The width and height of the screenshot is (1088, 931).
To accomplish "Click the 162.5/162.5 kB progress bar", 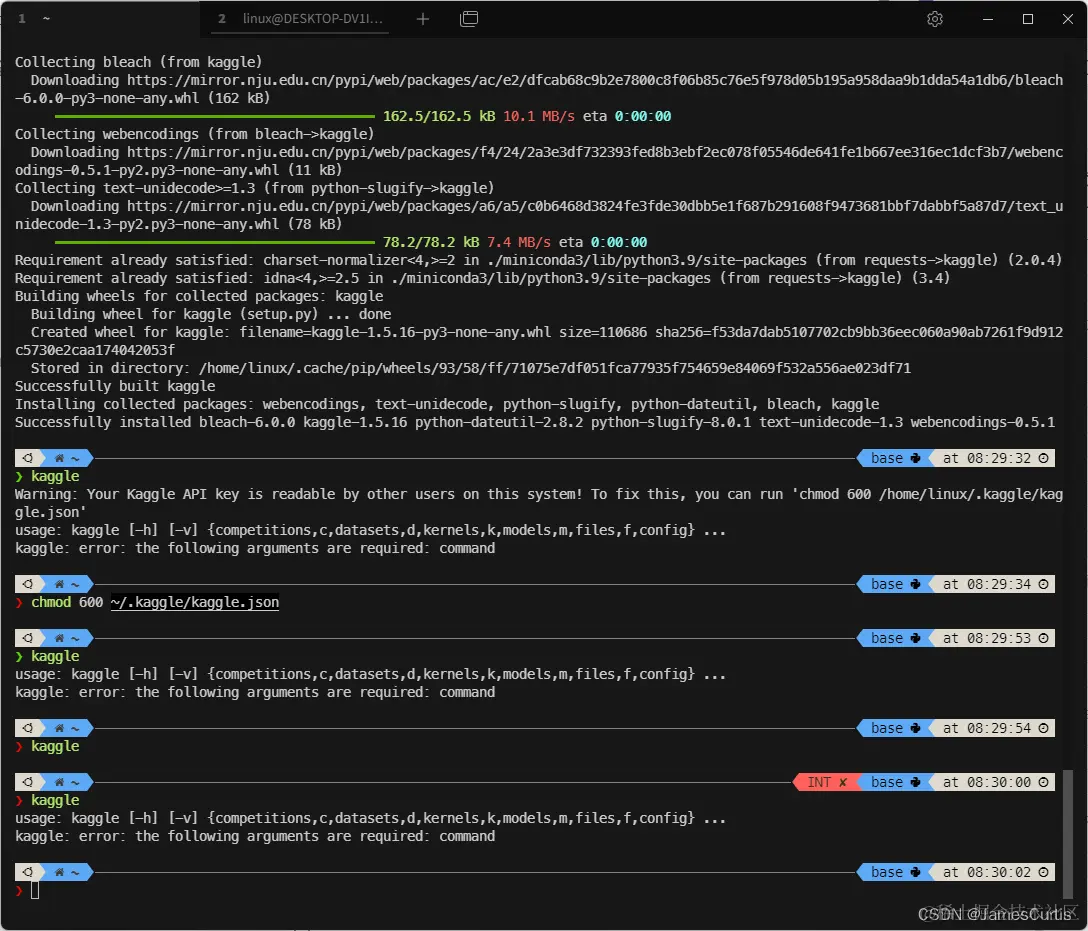I will tap(214, 117).
